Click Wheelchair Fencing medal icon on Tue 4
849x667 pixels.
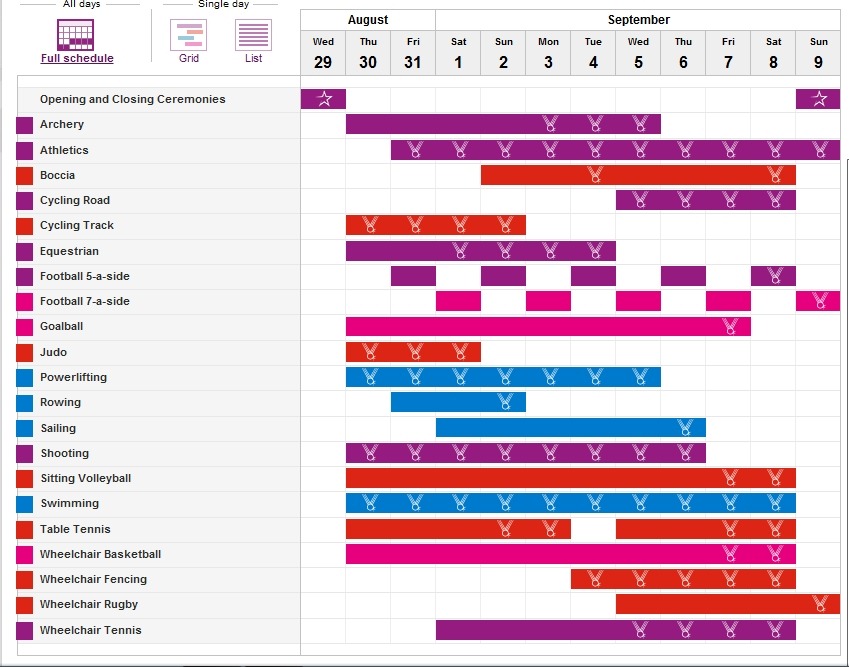pyautogui.click(x=595, y=579)
